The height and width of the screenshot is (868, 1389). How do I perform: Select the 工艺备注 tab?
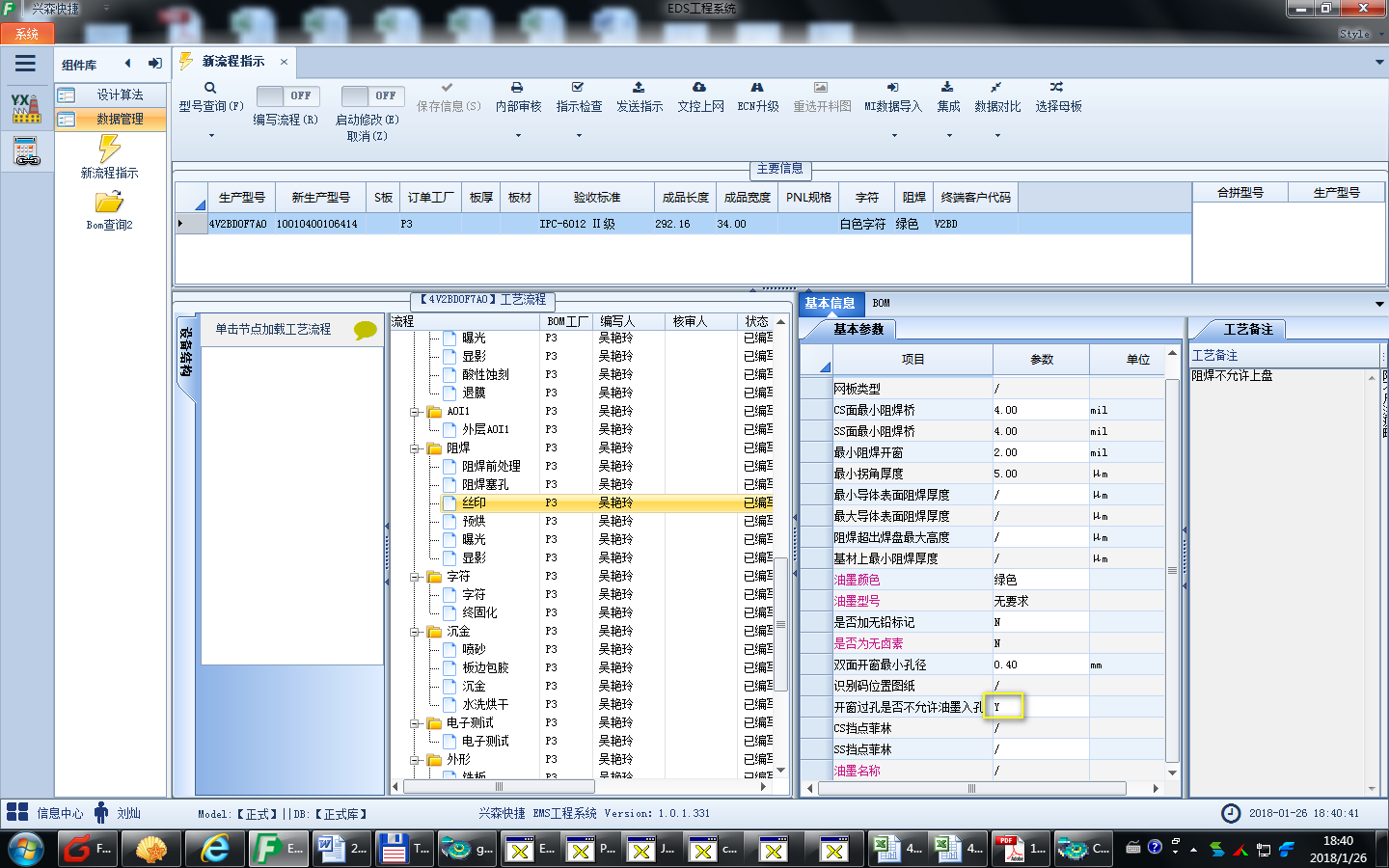[x=1247, y=329]
